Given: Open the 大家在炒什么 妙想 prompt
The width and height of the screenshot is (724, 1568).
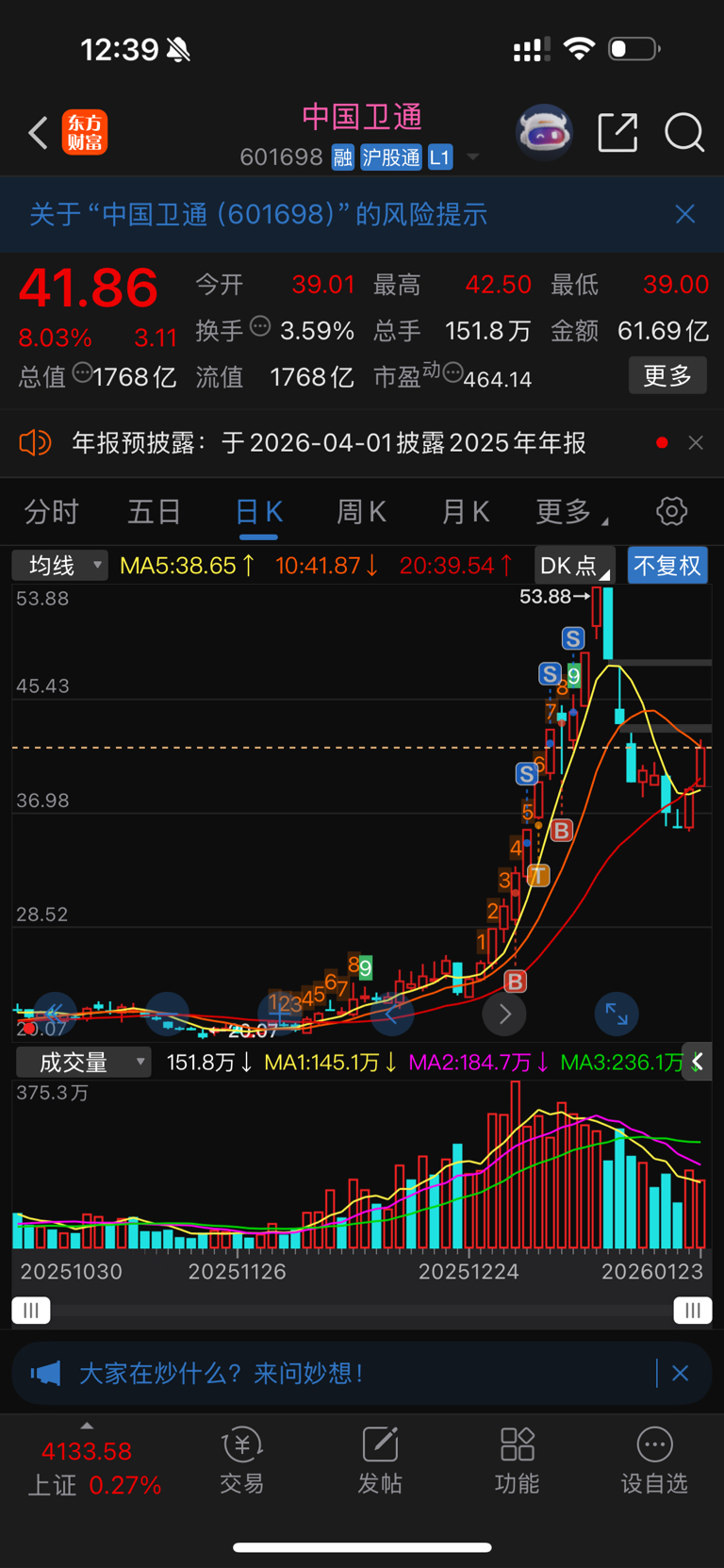Looking at the screenshot, I should pos(222,1373).
